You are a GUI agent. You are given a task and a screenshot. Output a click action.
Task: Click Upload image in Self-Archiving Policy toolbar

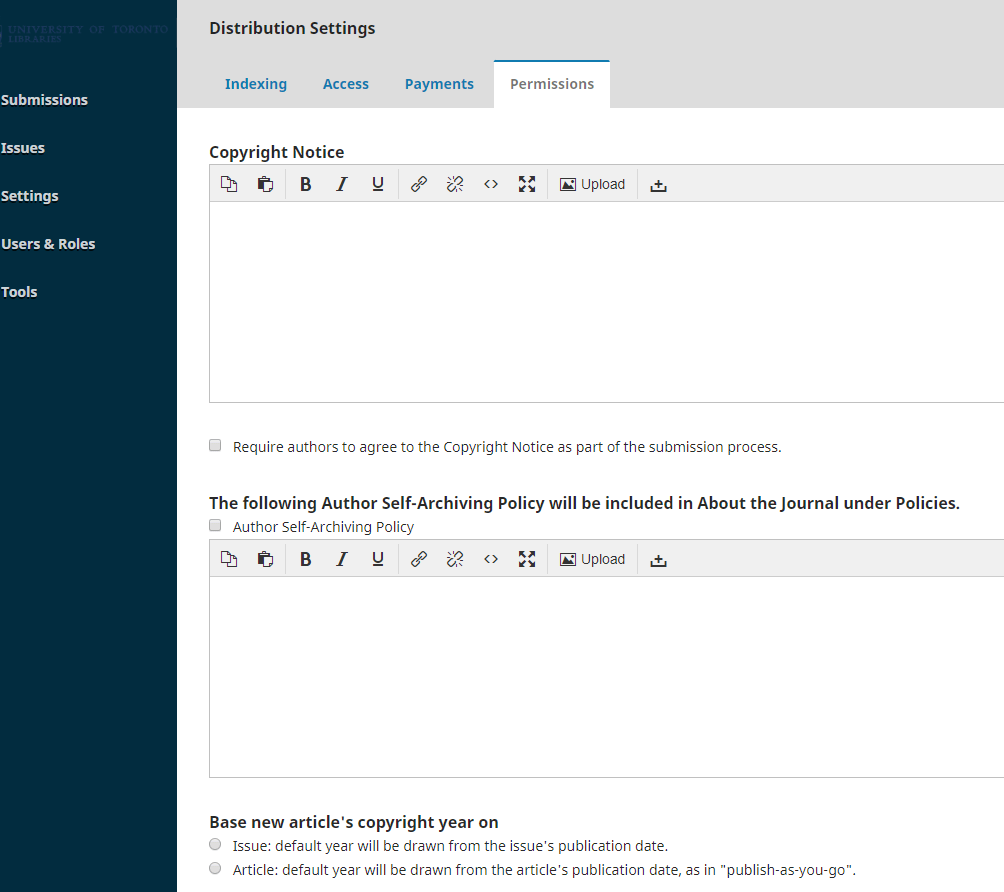[x=592, y=560]
